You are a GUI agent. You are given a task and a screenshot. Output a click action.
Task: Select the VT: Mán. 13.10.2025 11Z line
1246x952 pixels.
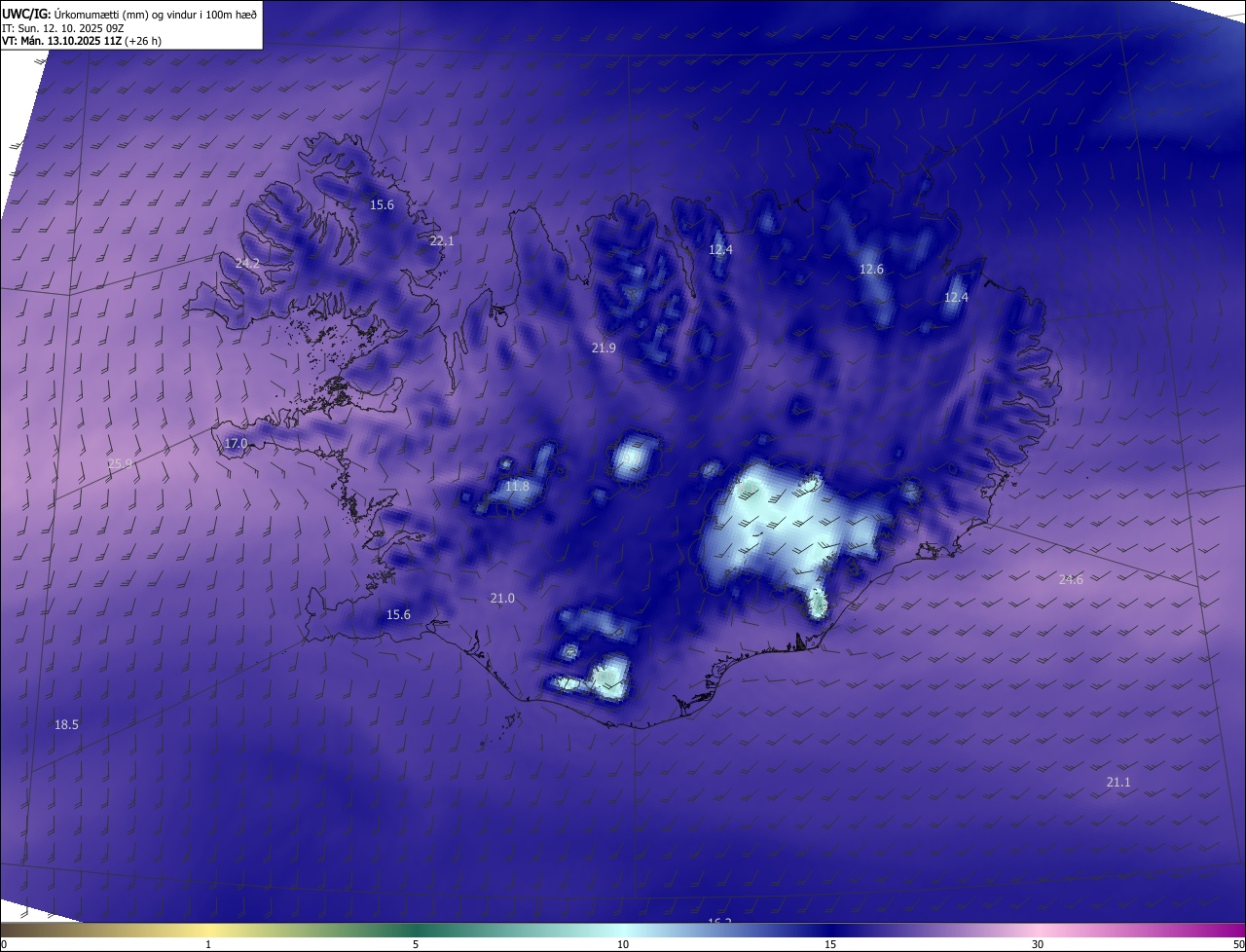coord(82,41)
